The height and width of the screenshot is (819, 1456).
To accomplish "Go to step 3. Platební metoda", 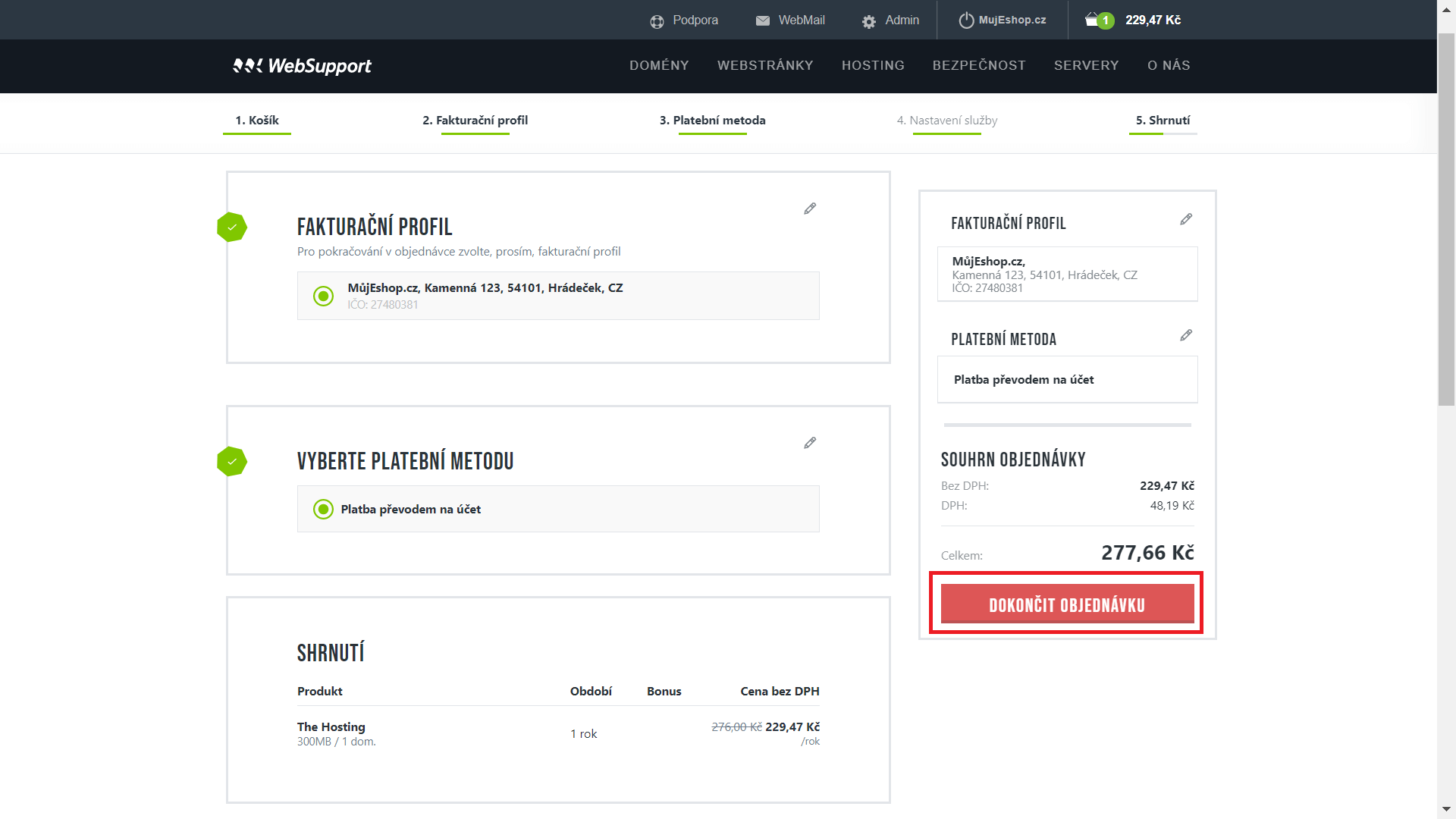I will (x=712, y=120).
